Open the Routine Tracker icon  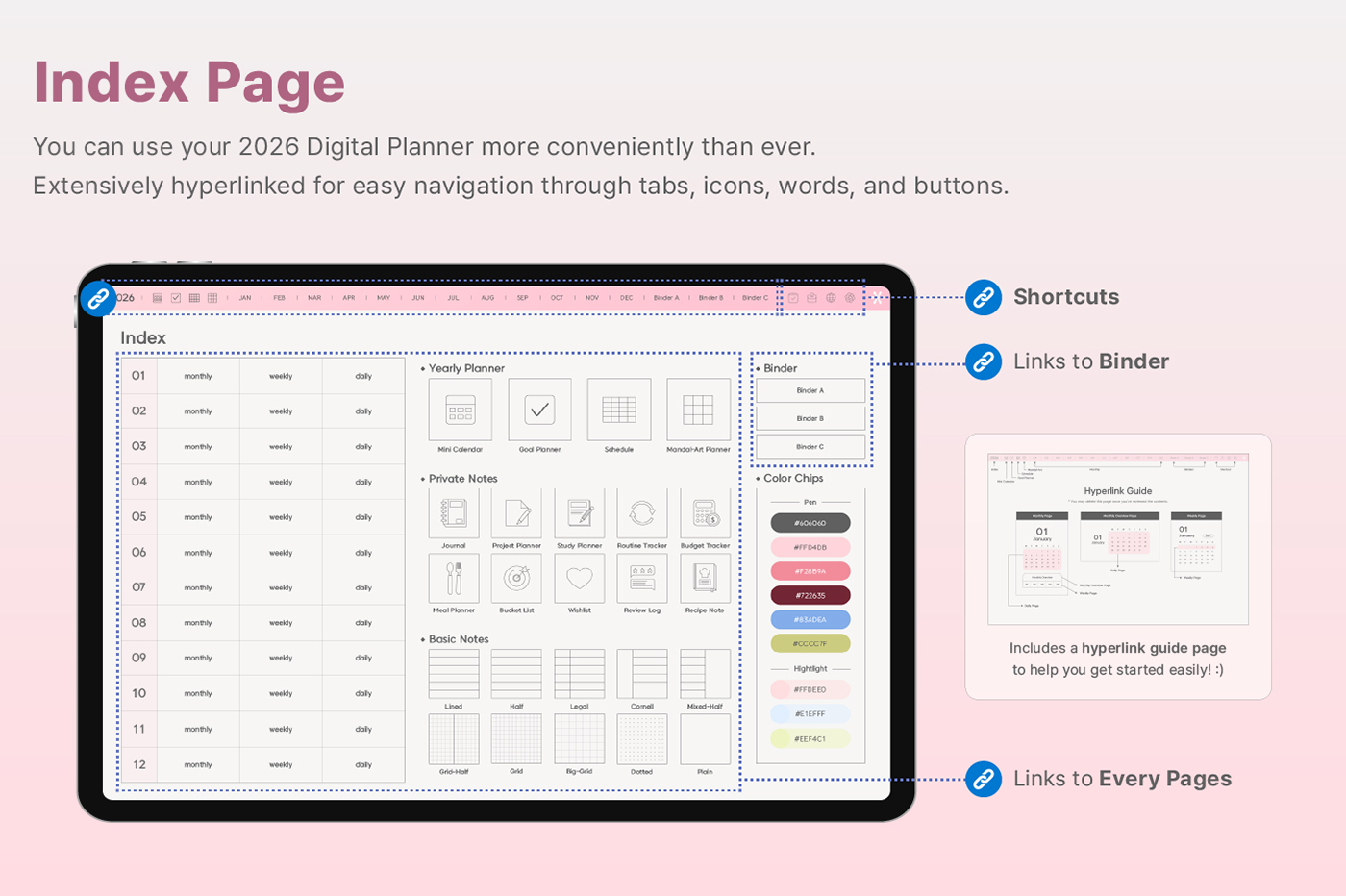(642, 513)
